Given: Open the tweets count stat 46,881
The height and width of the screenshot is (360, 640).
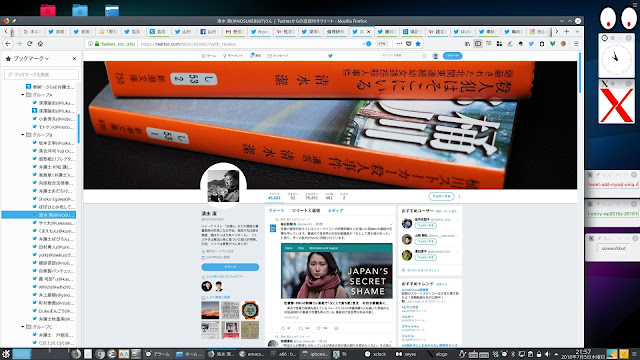Looking at the screenshot, I should (274, 196).
